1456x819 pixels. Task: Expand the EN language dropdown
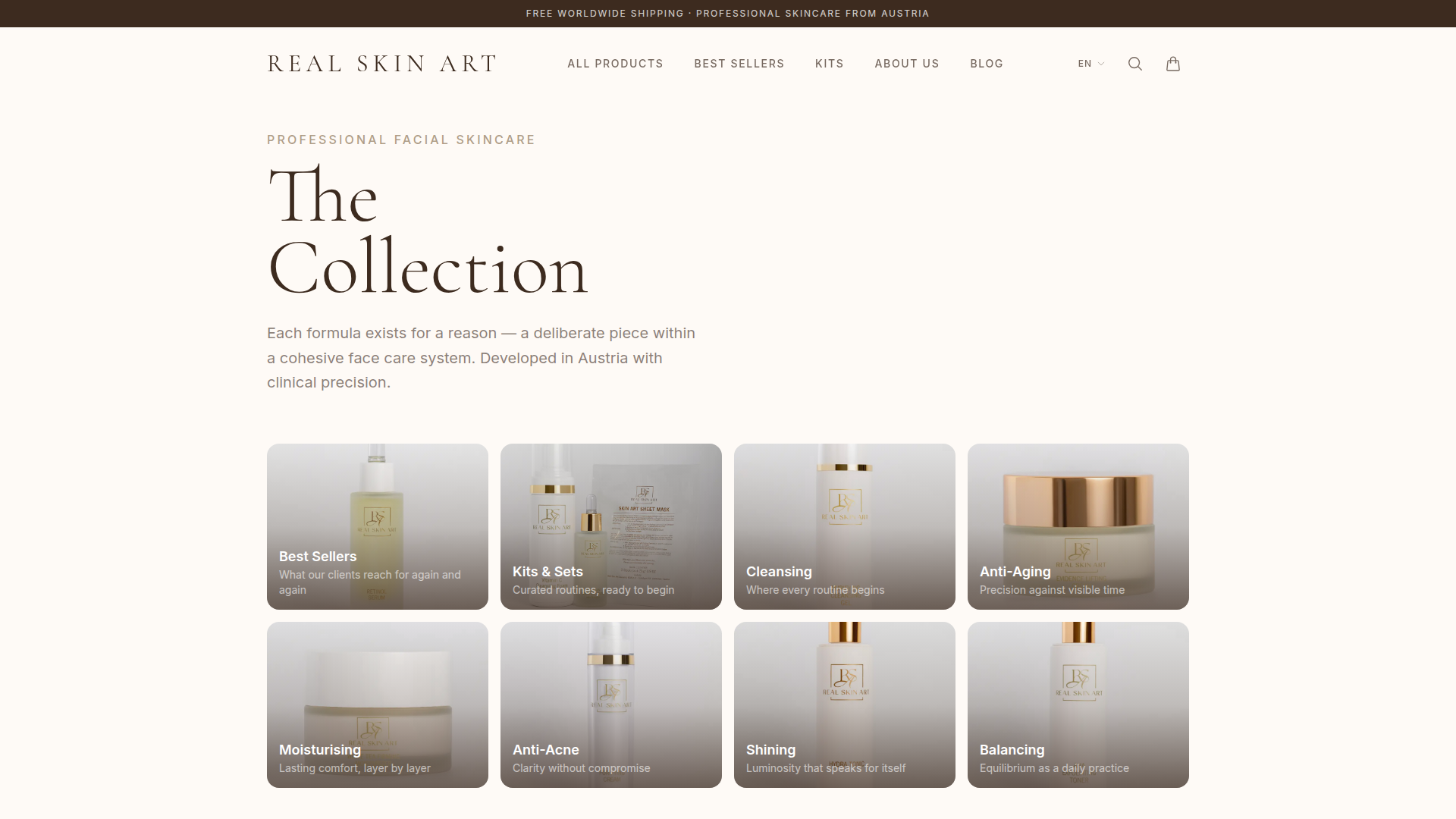[x=1091, y=64]
